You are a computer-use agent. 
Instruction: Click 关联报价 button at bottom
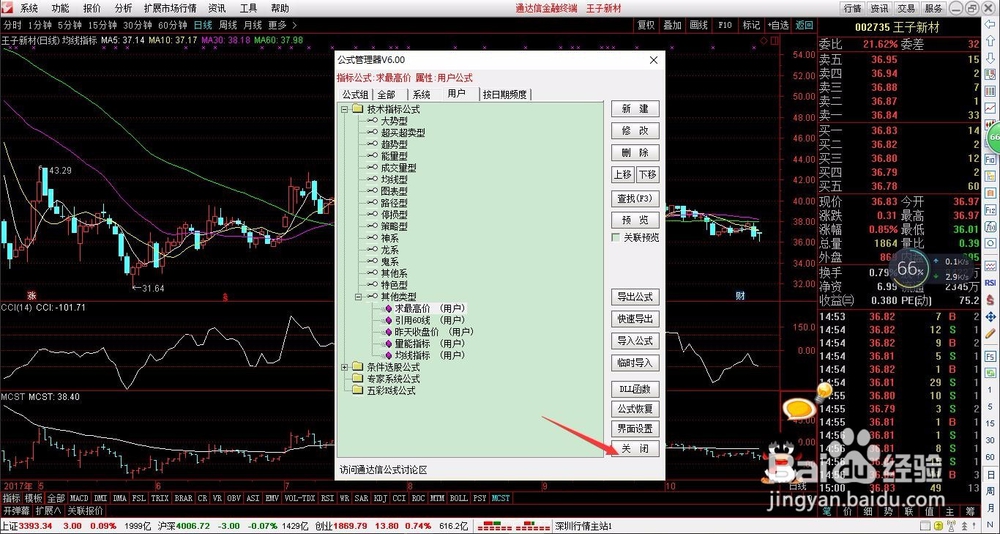pos(85,510)
